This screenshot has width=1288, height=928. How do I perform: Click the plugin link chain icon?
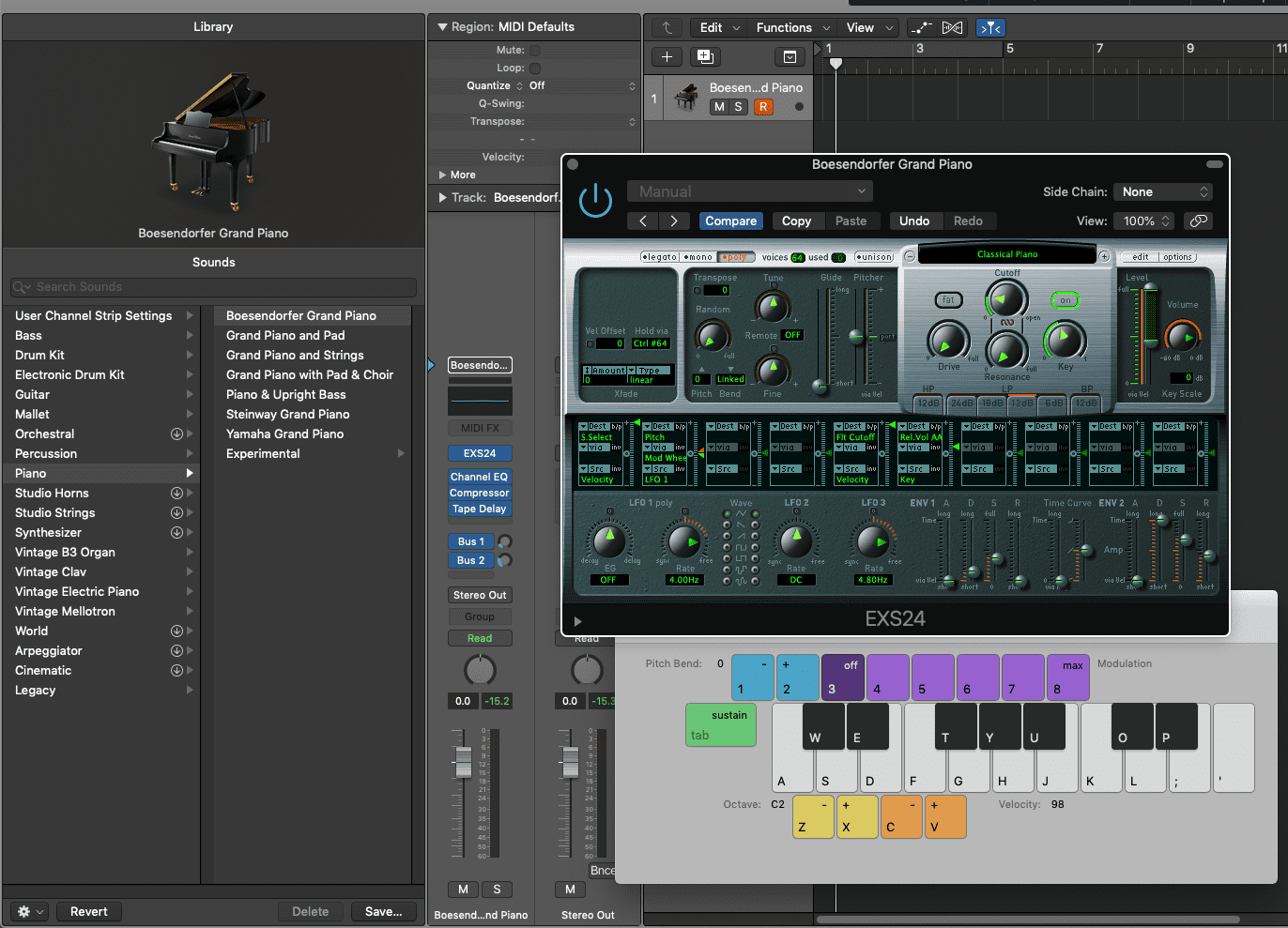point(1197,221)
